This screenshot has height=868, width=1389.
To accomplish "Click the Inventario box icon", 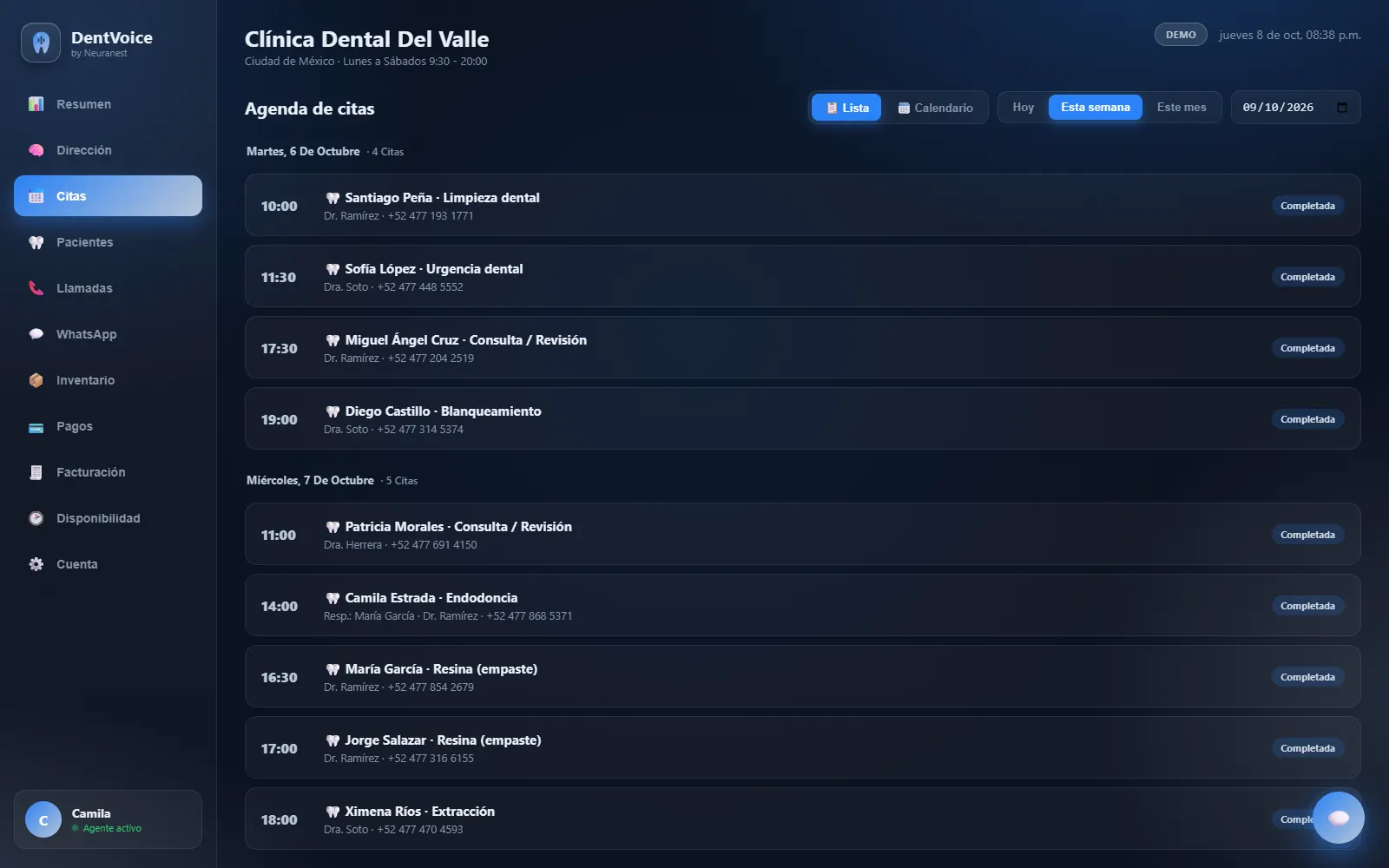I will click(x=36, y=380).
